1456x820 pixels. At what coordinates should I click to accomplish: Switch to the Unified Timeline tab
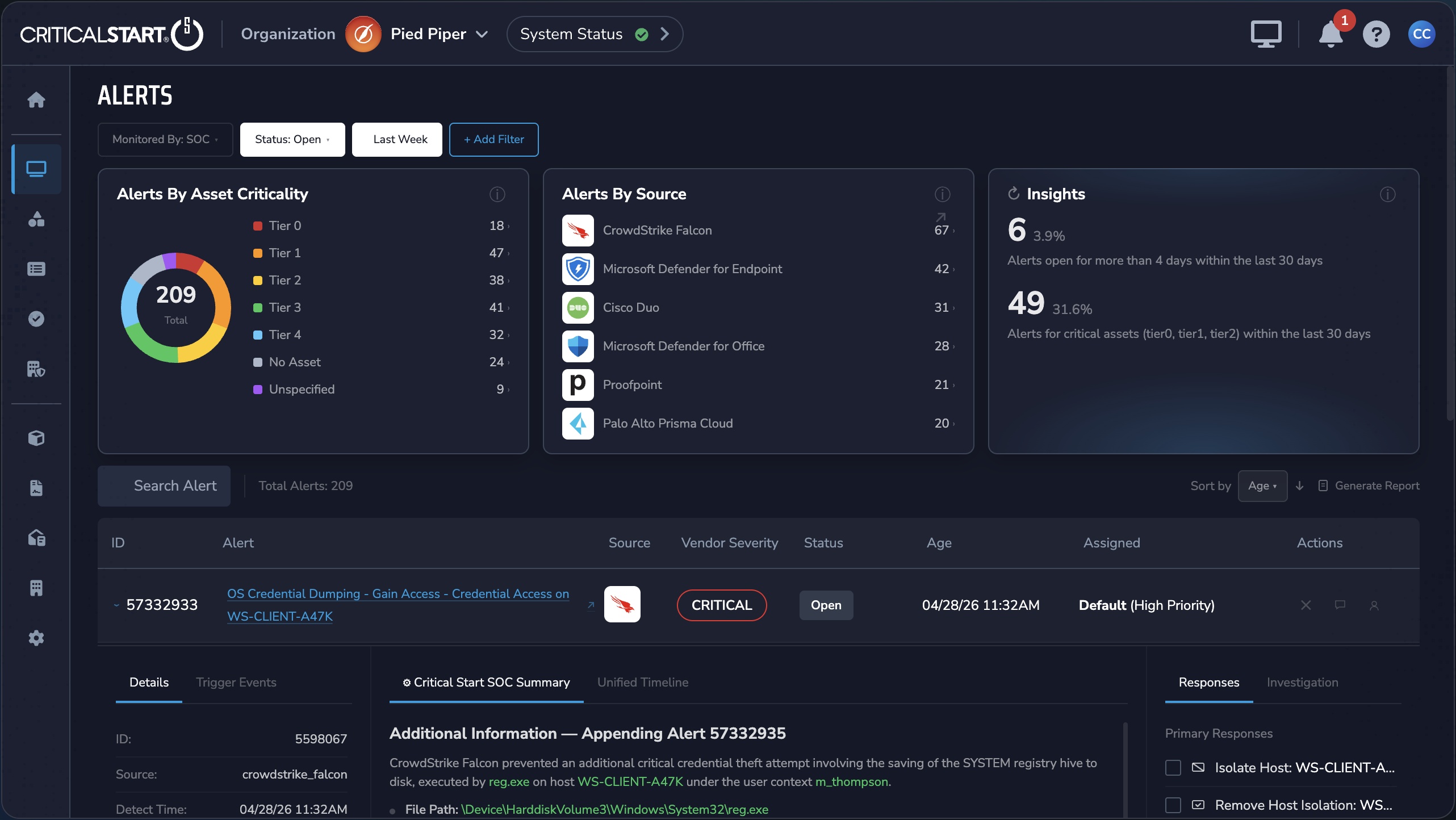point(642,682)
